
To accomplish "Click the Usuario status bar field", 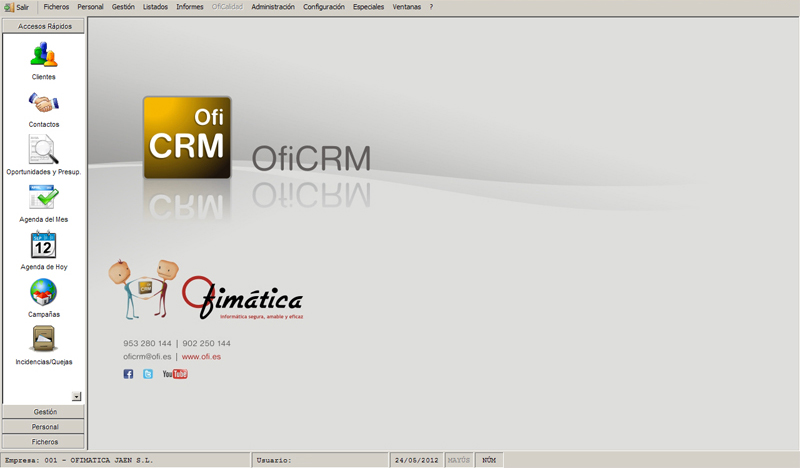I will click(x=321, y=460).
